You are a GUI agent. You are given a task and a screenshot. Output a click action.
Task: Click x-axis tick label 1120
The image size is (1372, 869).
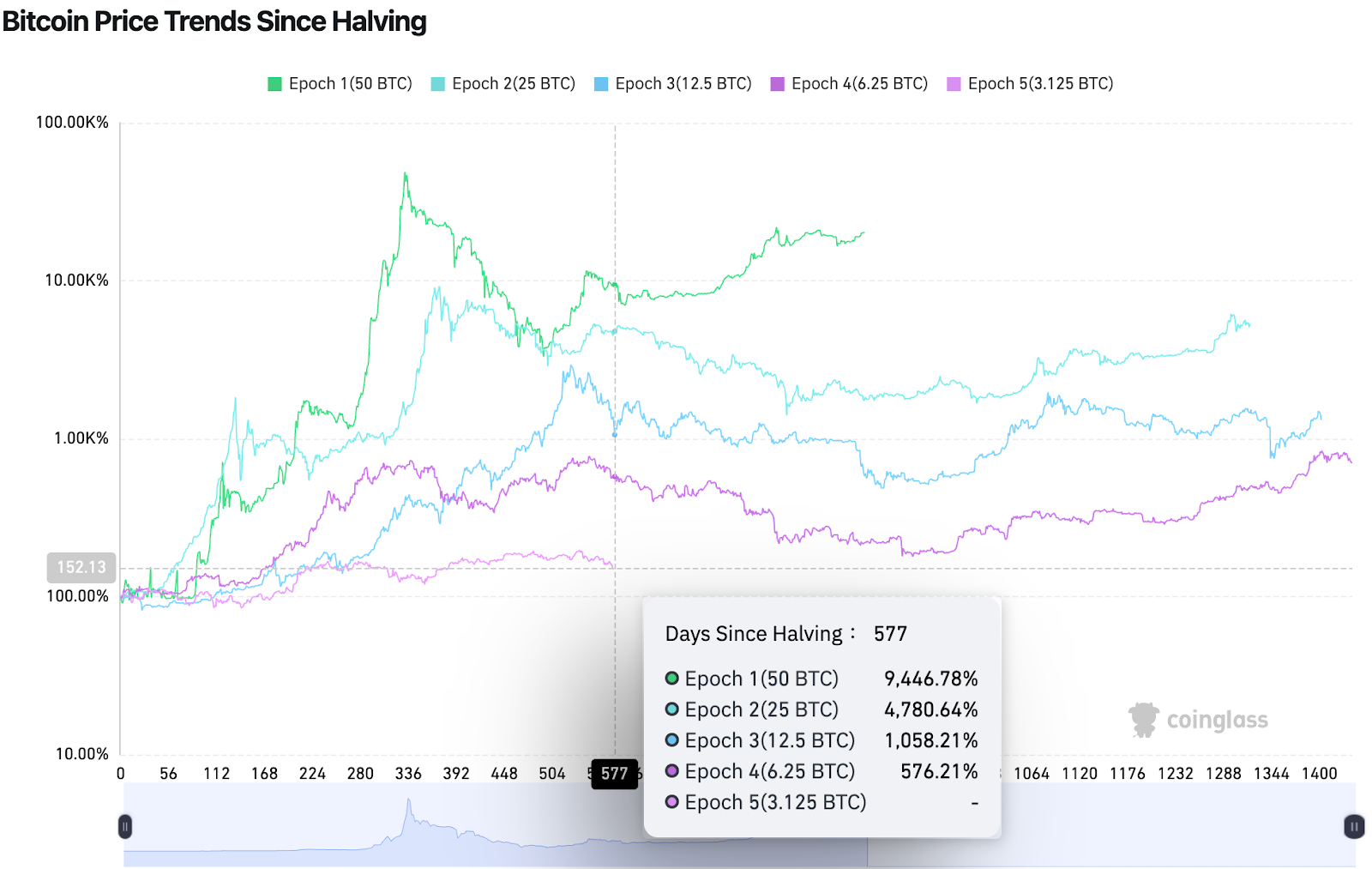[x=1080, y=773]
